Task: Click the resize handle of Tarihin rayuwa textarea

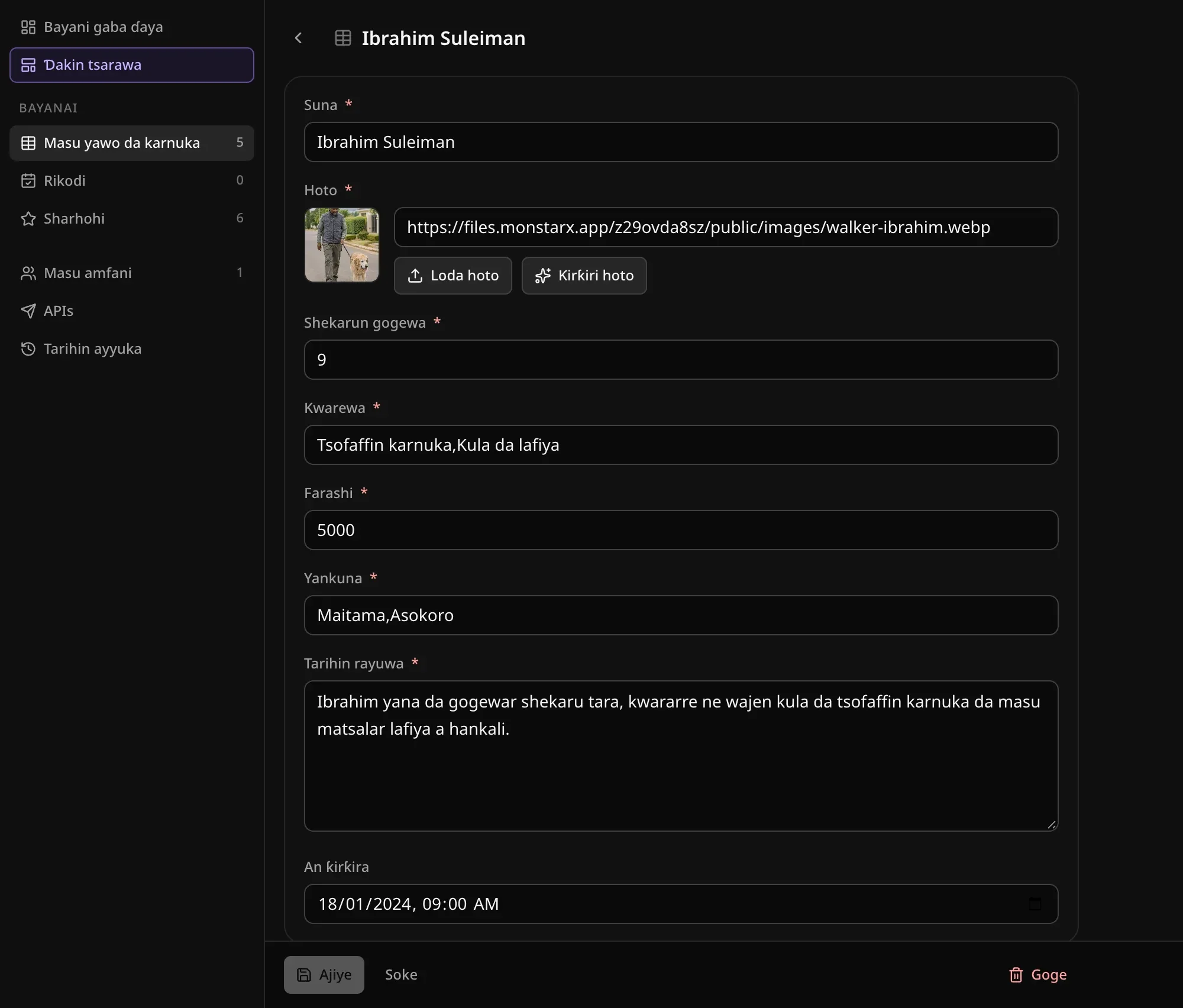Action: click(1052, 825)
